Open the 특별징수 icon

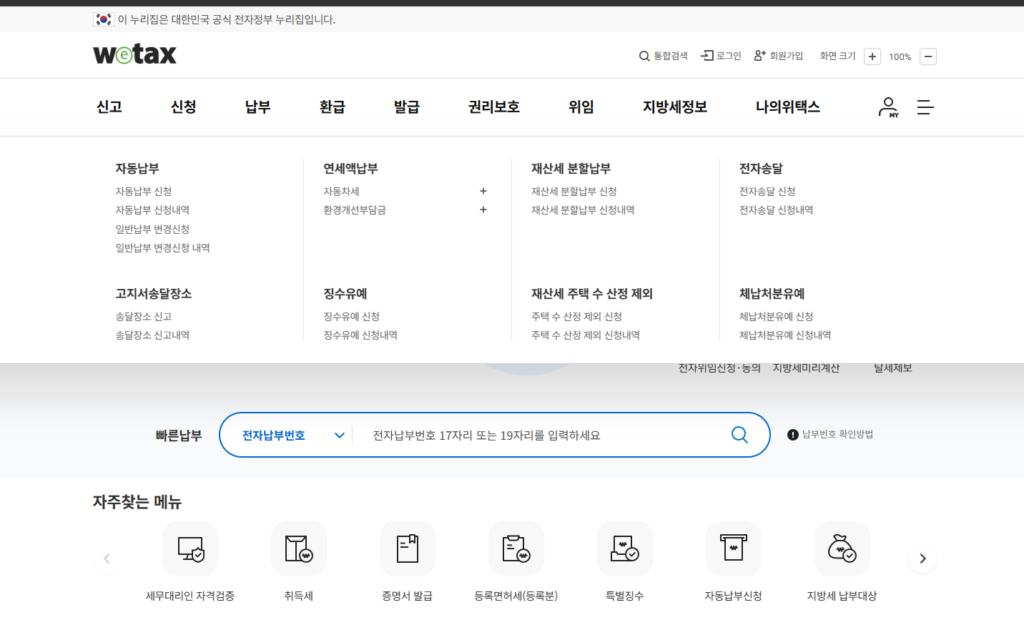pyautogui.click(x=624, y=549)
